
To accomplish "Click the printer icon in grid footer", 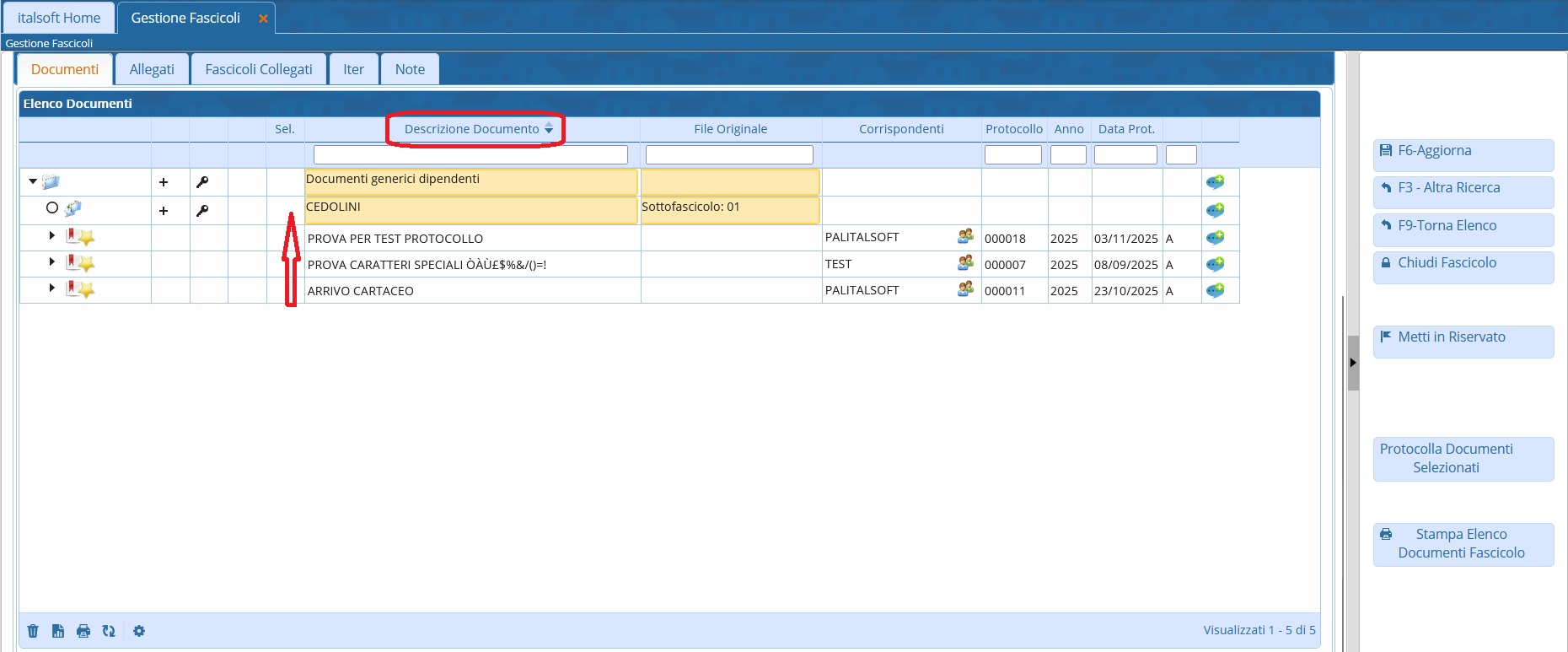I will click(83, 631).
